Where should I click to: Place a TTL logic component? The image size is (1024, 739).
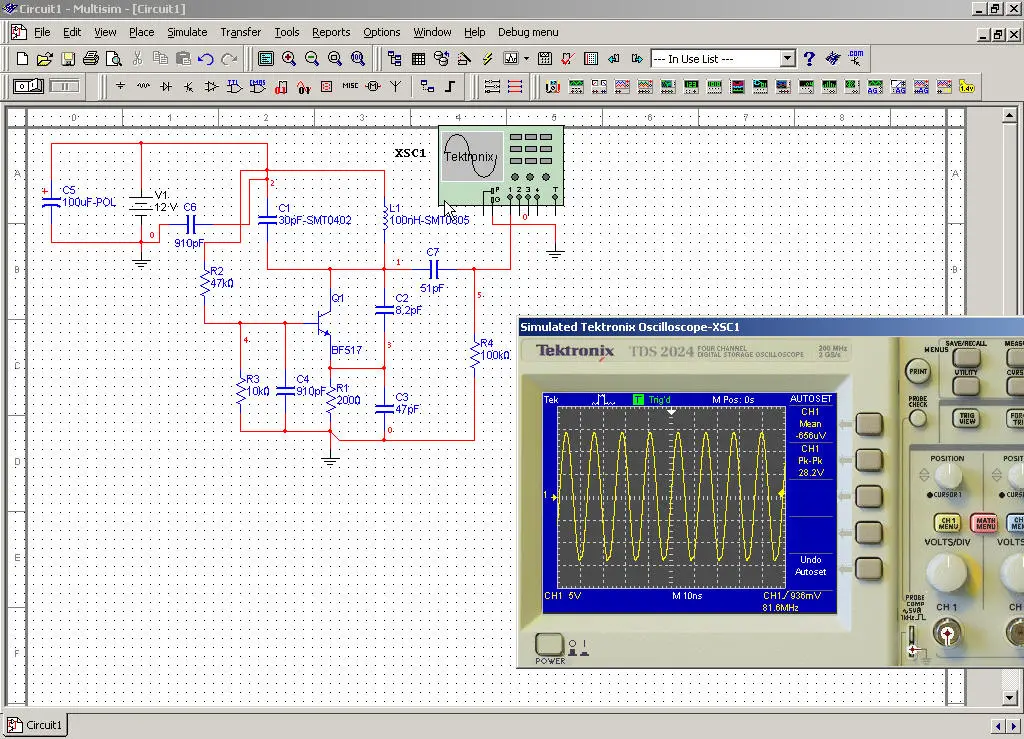(x=234, y=86)
